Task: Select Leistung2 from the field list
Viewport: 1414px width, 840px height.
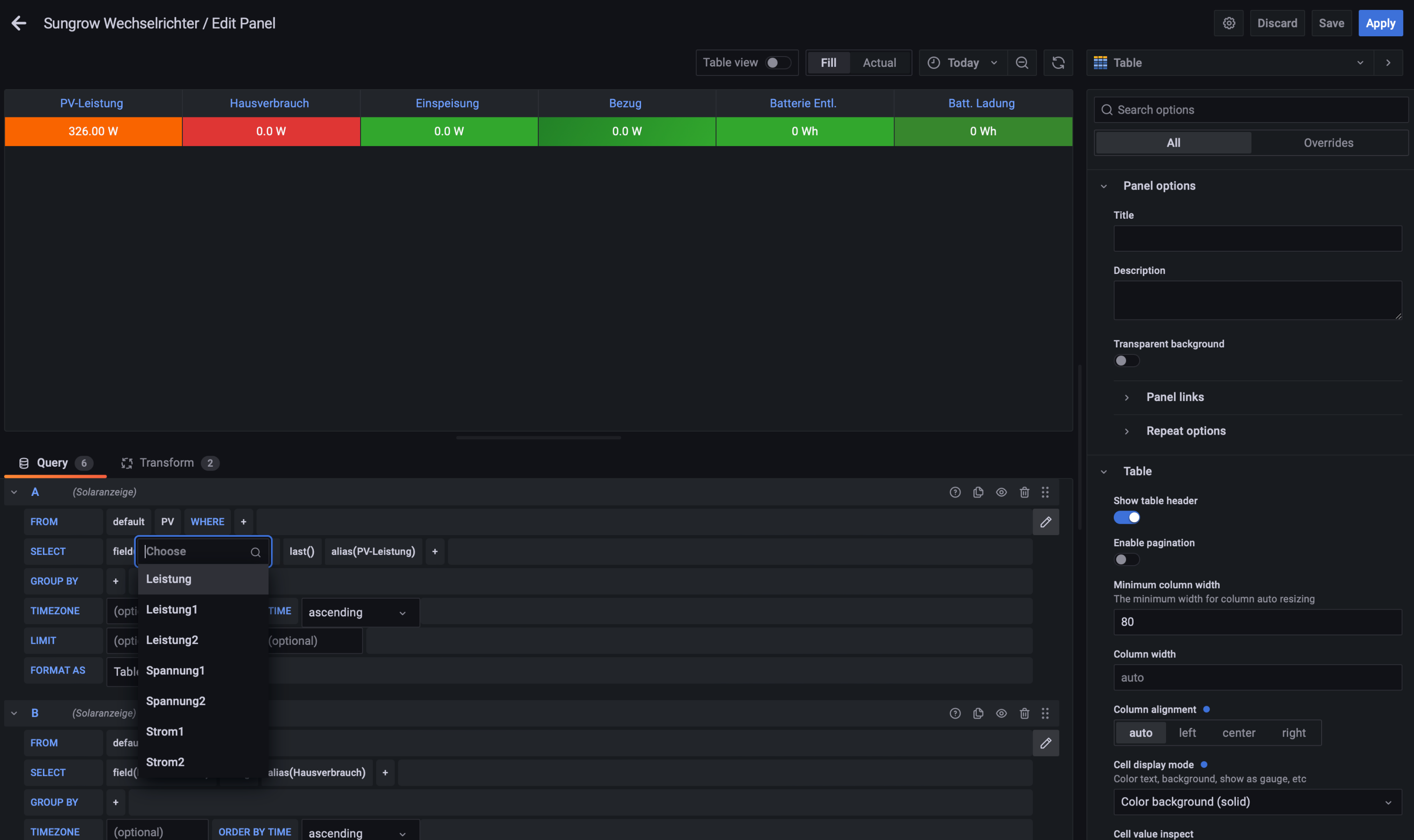Action: [172, 640]
